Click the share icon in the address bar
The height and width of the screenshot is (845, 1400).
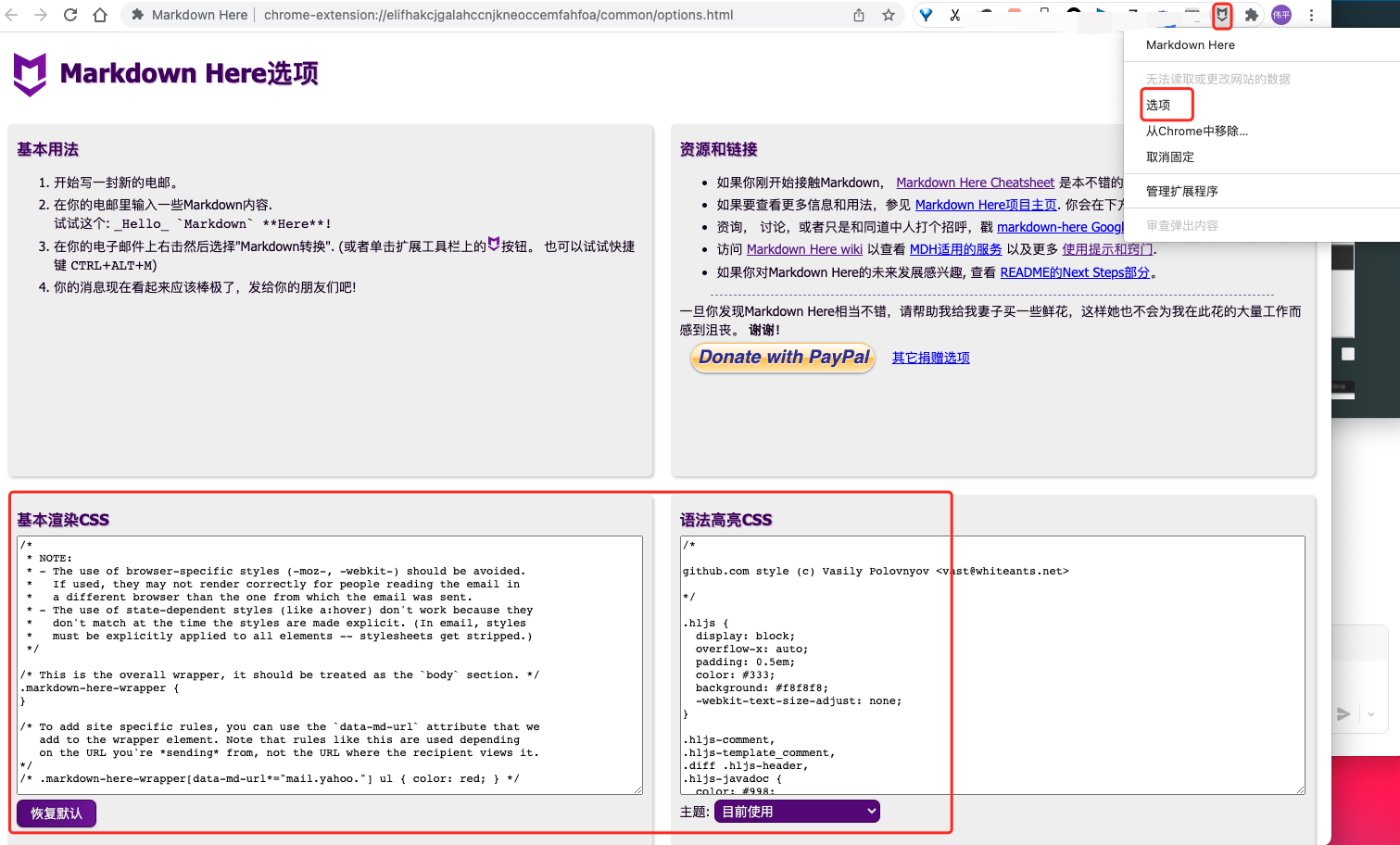(858, 15)
